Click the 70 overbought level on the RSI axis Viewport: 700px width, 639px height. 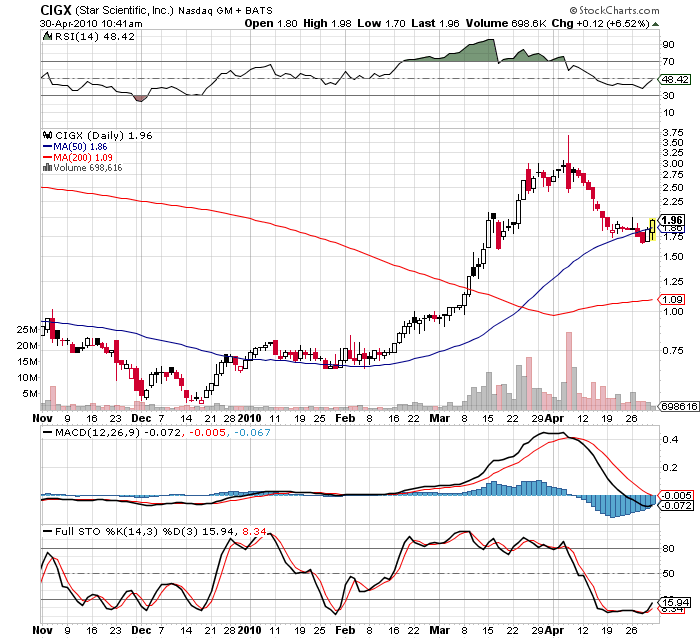click(x=669, y=62)
